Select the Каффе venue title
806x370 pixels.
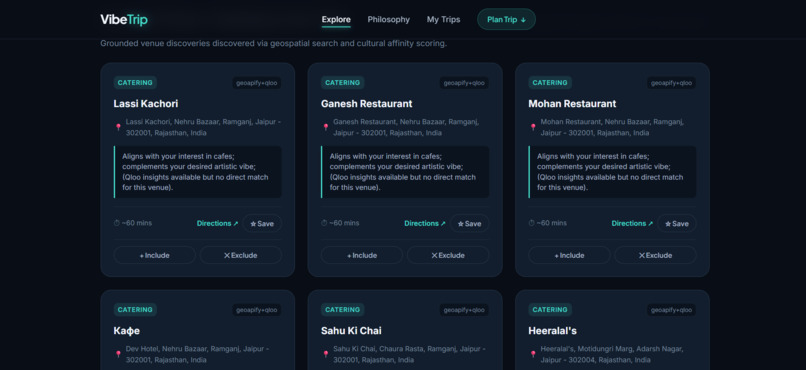[126, 331]
